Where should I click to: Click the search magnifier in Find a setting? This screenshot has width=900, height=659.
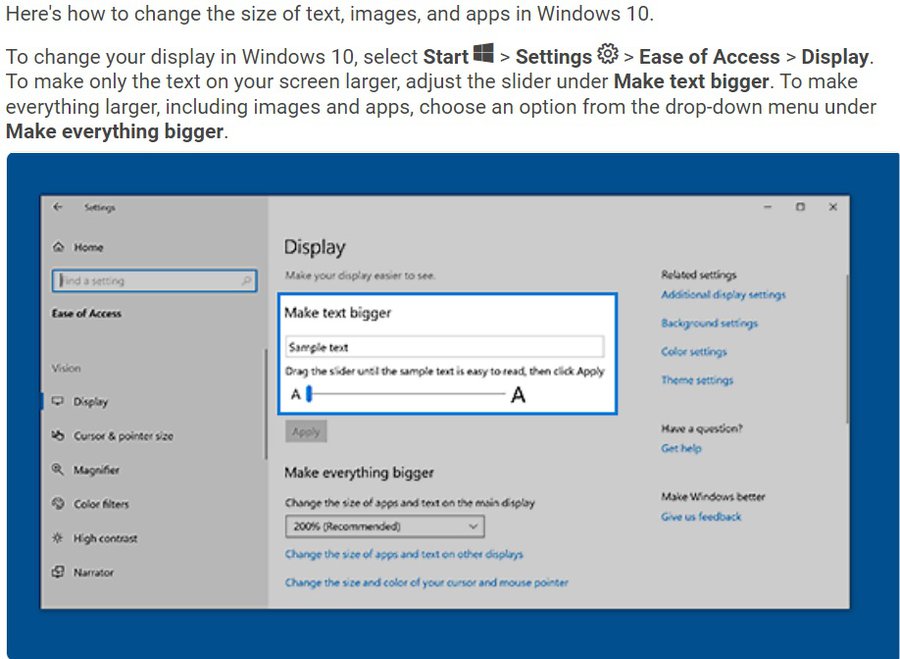[246, 281]
